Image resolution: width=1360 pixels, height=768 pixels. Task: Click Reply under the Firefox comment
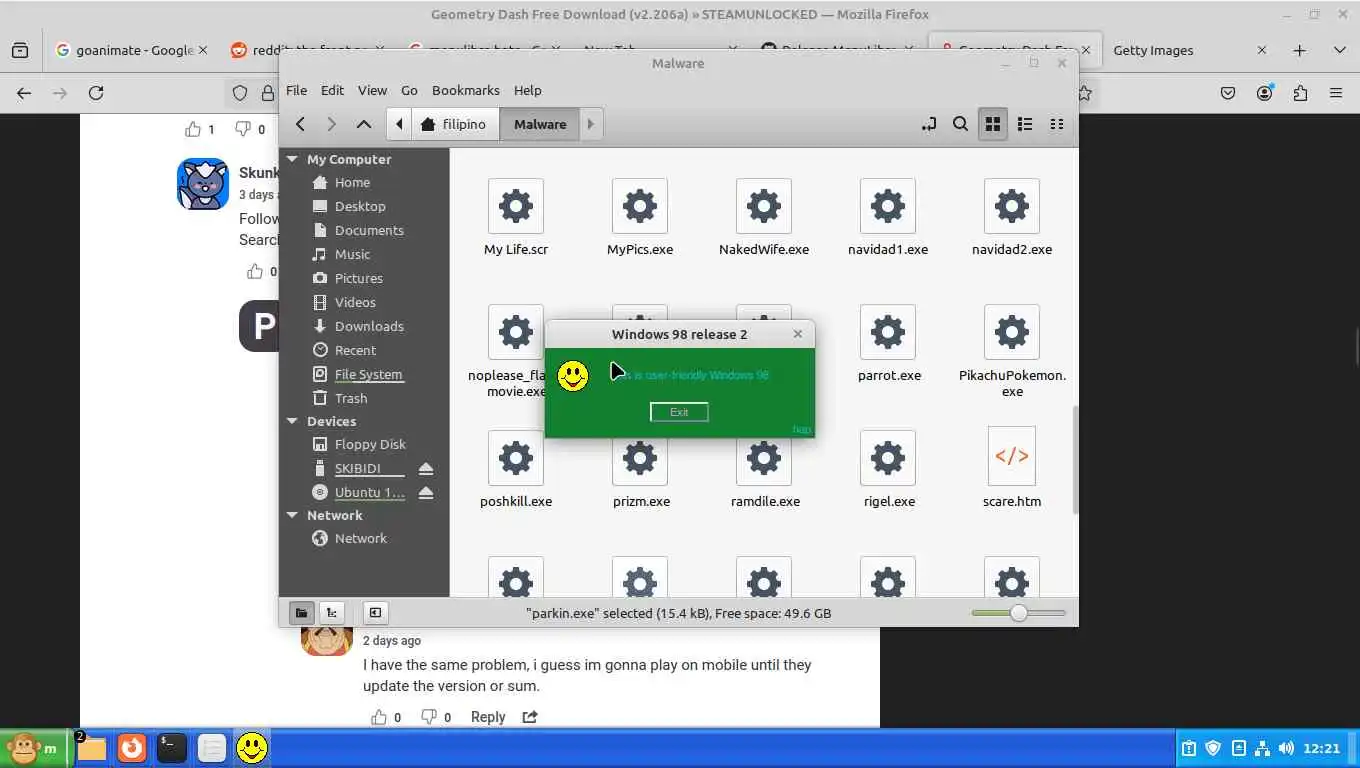pyautogui.click(x=488, y=717)
